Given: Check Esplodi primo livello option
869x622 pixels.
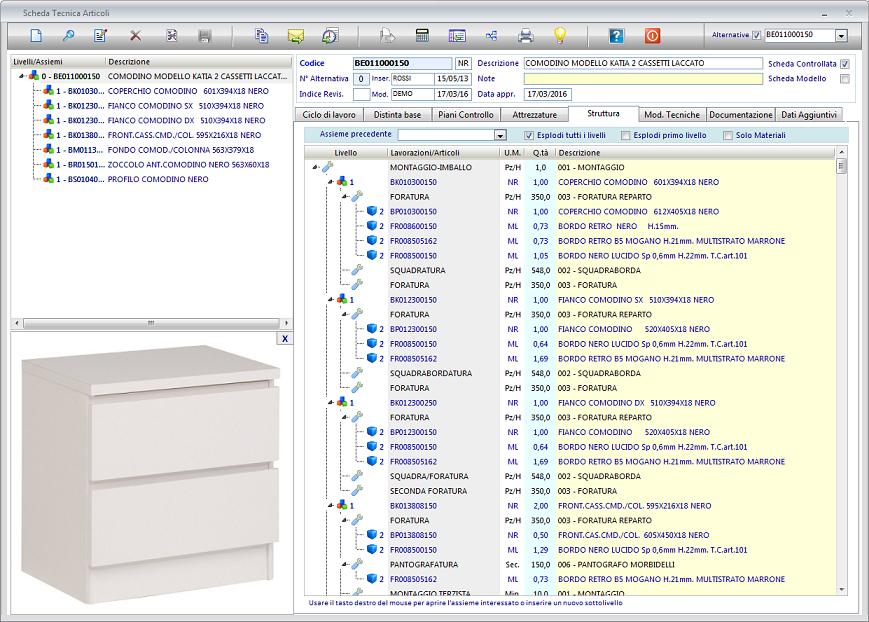Looking at the screenshot, I should pyautogui.click(x=626, y=135).
